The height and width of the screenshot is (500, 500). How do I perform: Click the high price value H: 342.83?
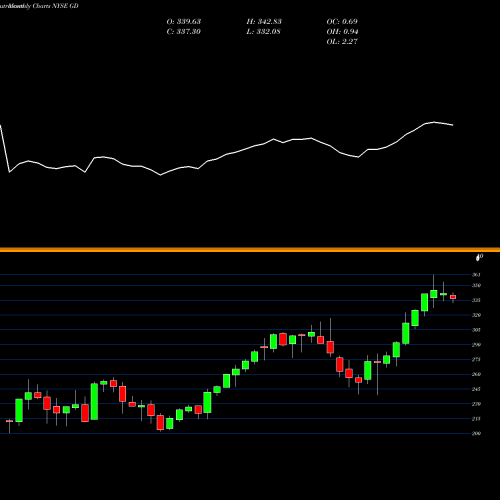coord(264,22)
